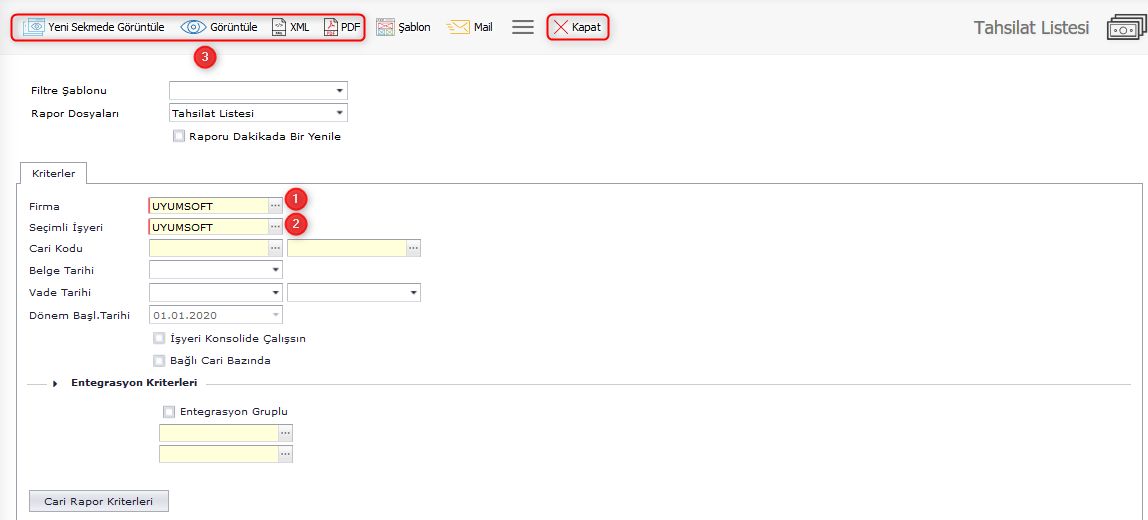Screen dimensions: 1148x520
Task: Click the Yeni Sekmede Görüntüle toolbar icon
Action: tap(34, 27)
